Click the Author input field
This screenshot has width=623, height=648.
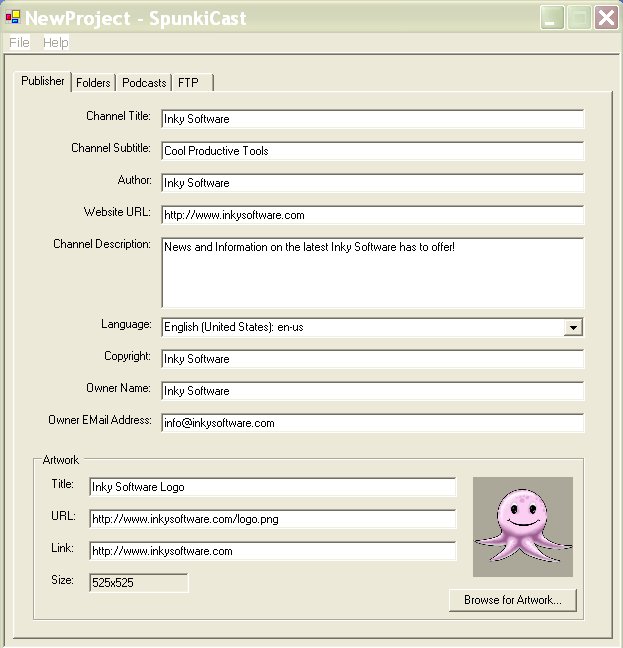[x=373, y=183]
